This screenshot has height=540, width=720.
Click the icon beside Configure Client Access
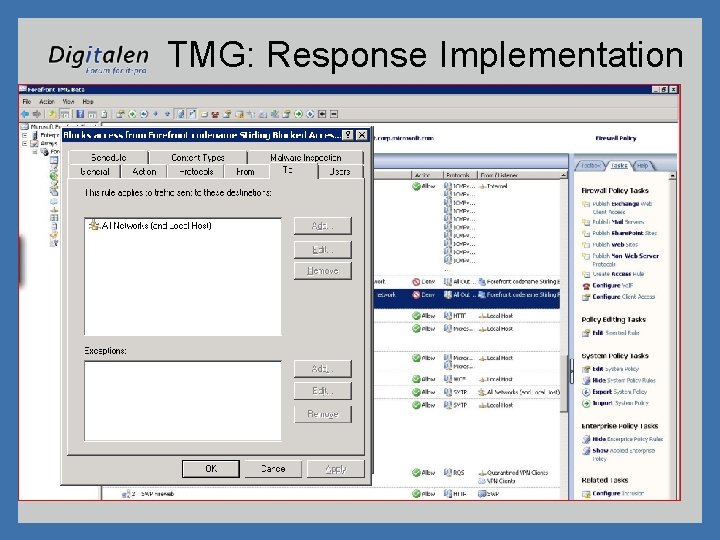586,297
